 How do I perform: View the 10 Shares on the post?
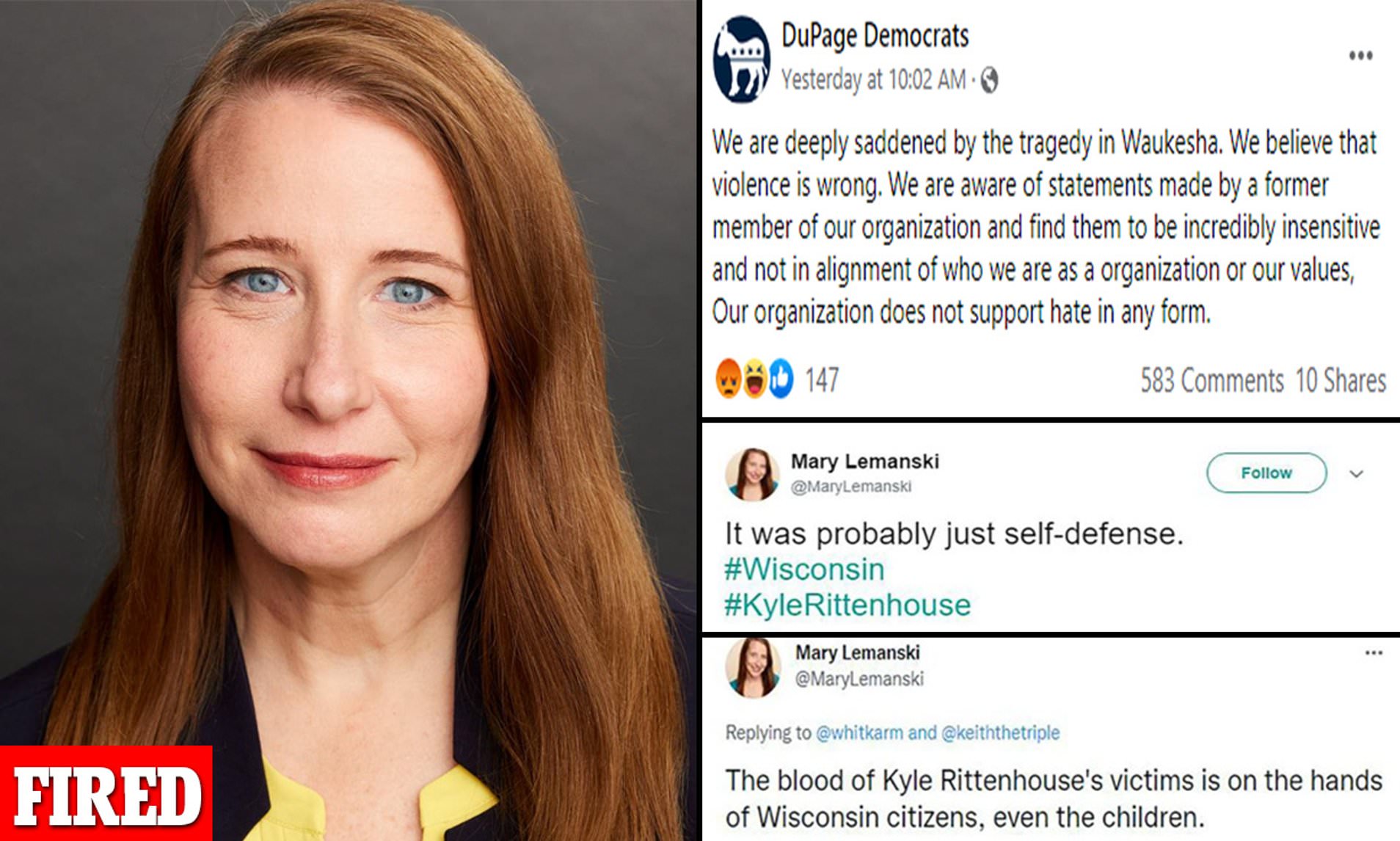point(1341,381)
